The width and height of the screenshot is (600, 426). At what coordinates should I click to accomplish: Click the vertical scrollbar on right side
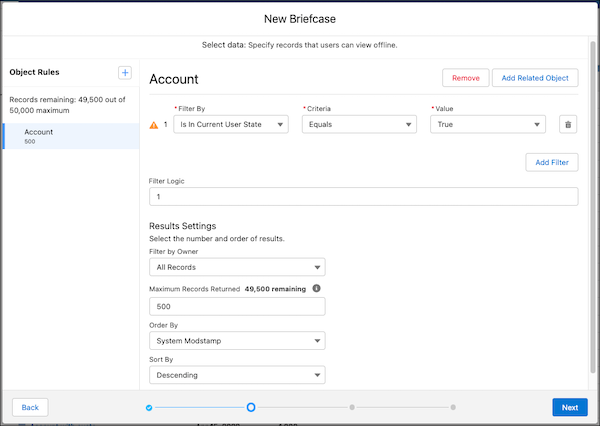[593, 207]
